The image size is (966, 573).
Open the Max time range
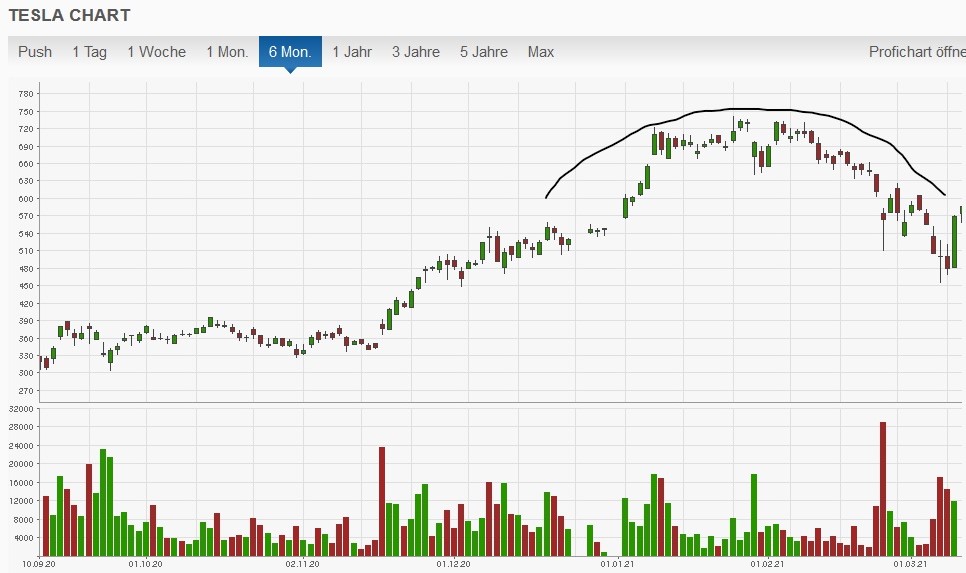(x=541, y=52)
